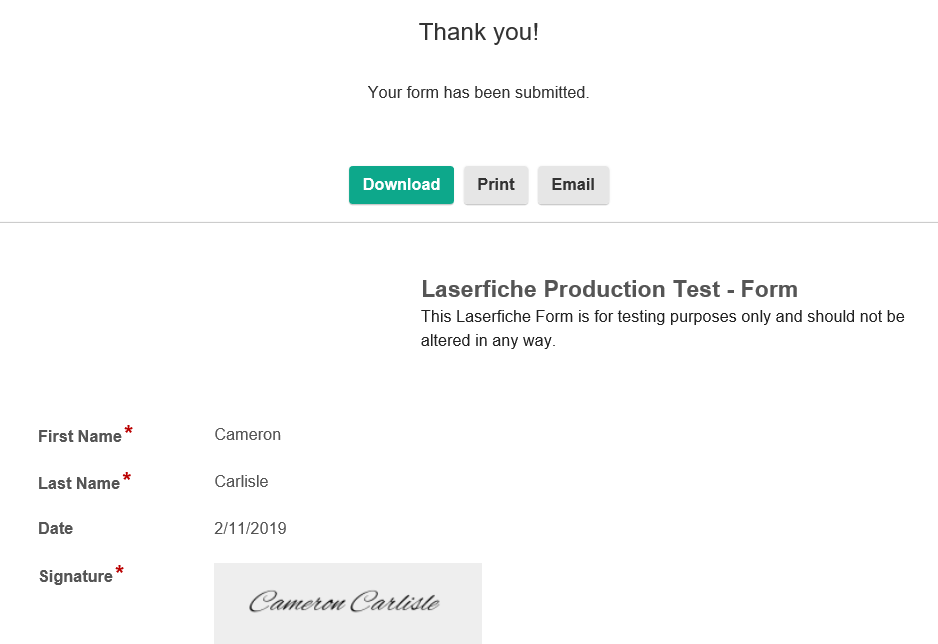Click the Email button
938x644 pixels.
pos(573,185)
